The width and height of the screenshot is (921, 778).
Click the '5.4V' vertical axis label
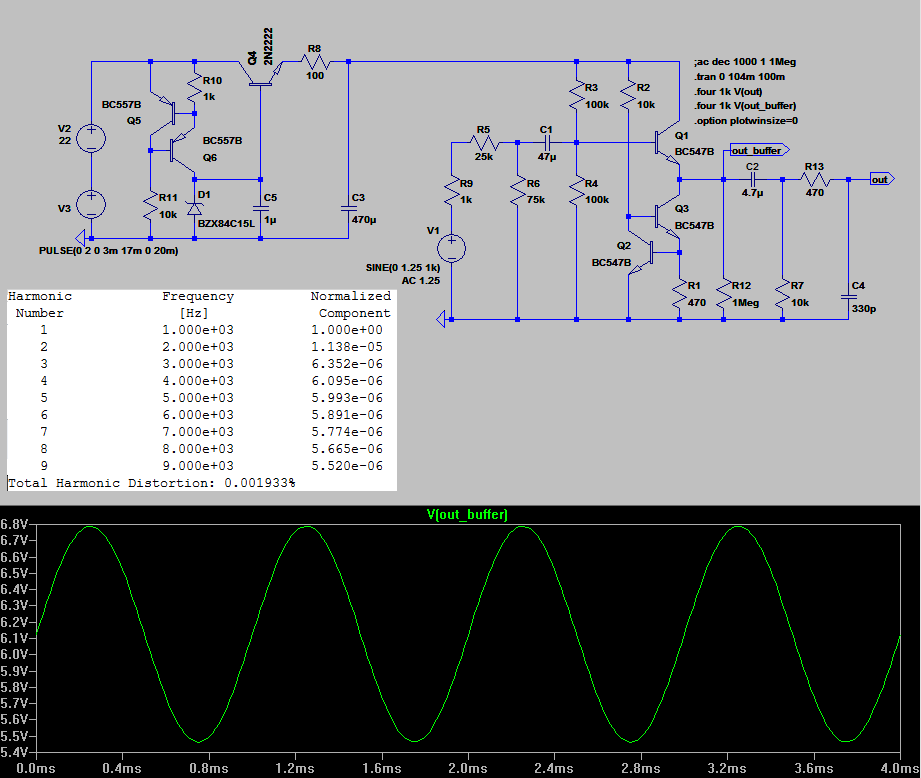[x=14, y=752]
